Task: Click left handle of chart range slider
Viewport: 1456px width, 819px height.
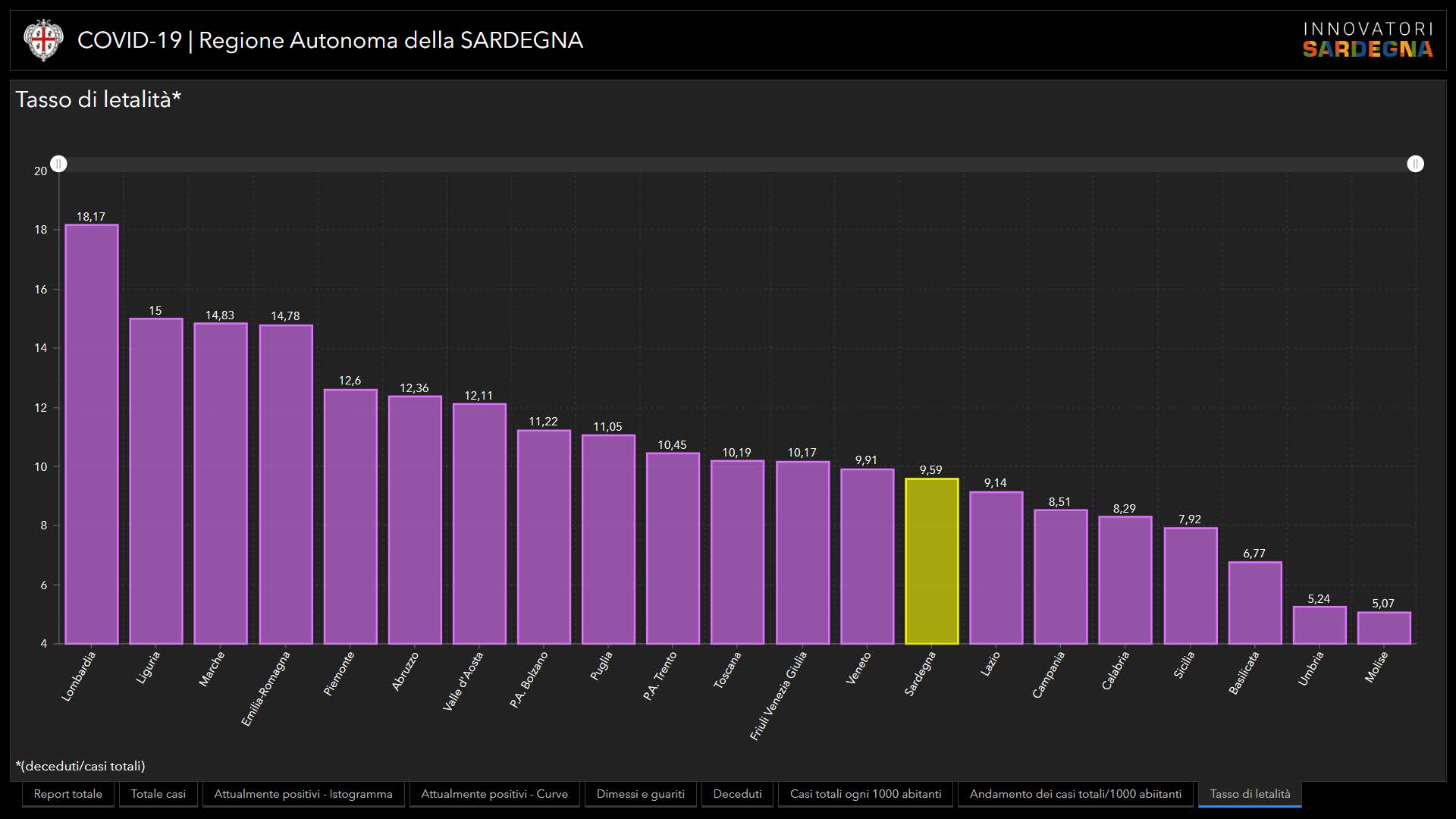Action: coord(59,164)
